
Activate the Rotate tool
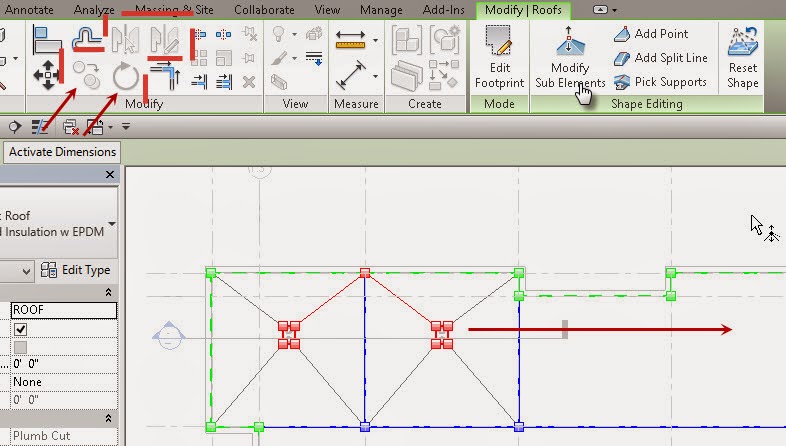pos(125,76)
